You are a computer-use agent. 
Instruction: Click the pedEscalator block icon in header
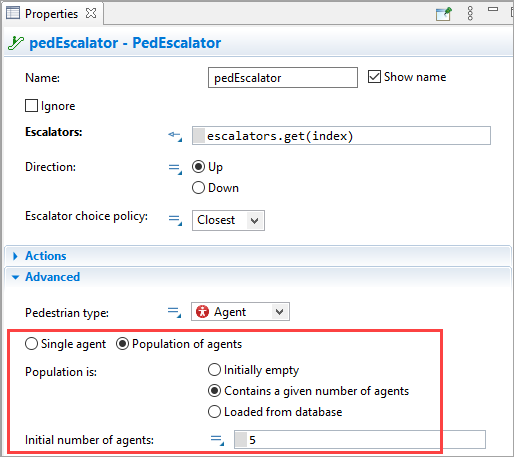click(16, 43)
